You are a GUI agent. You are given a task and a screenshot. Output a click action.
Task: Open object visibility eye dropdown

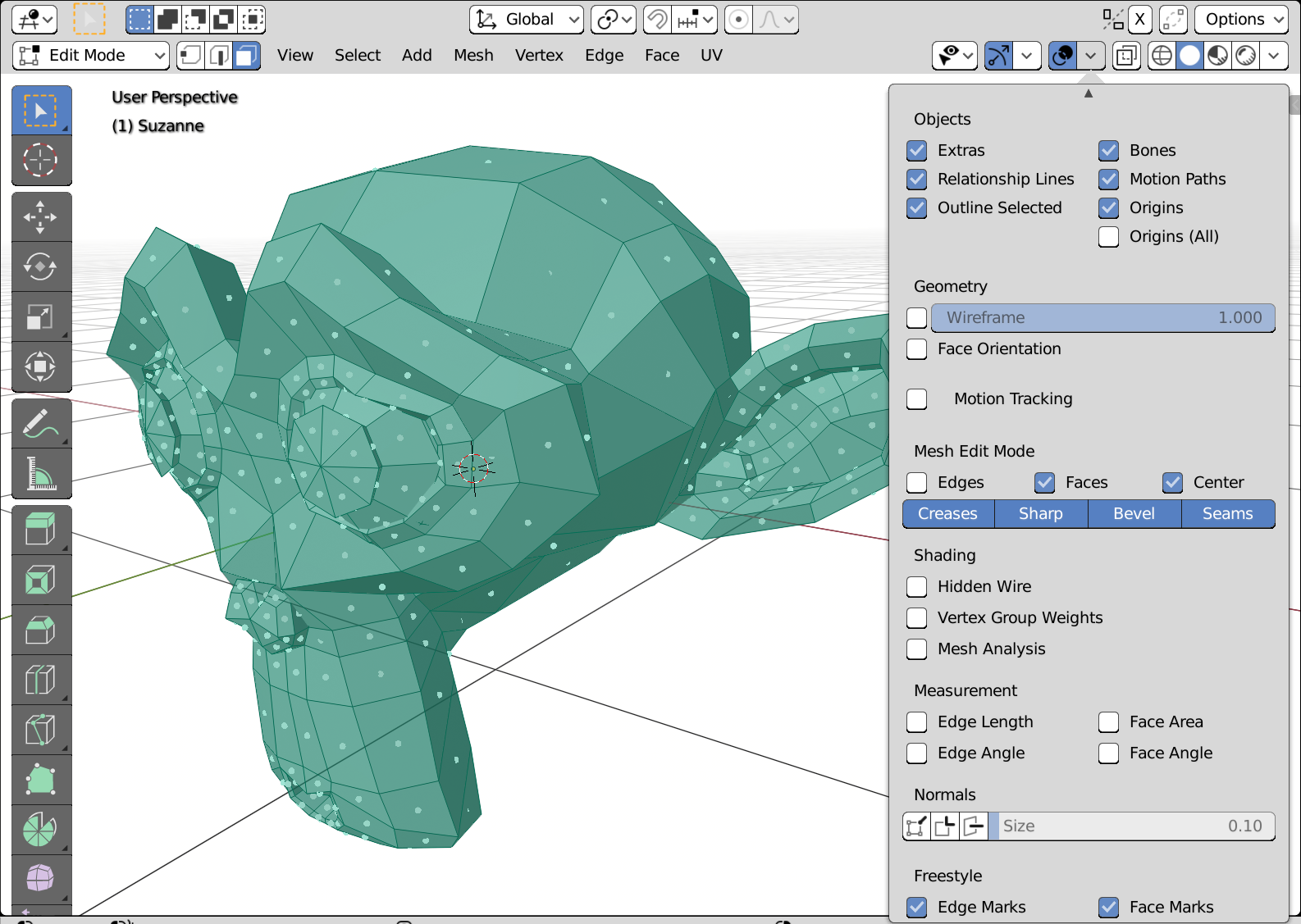click(x=955, y=55)
